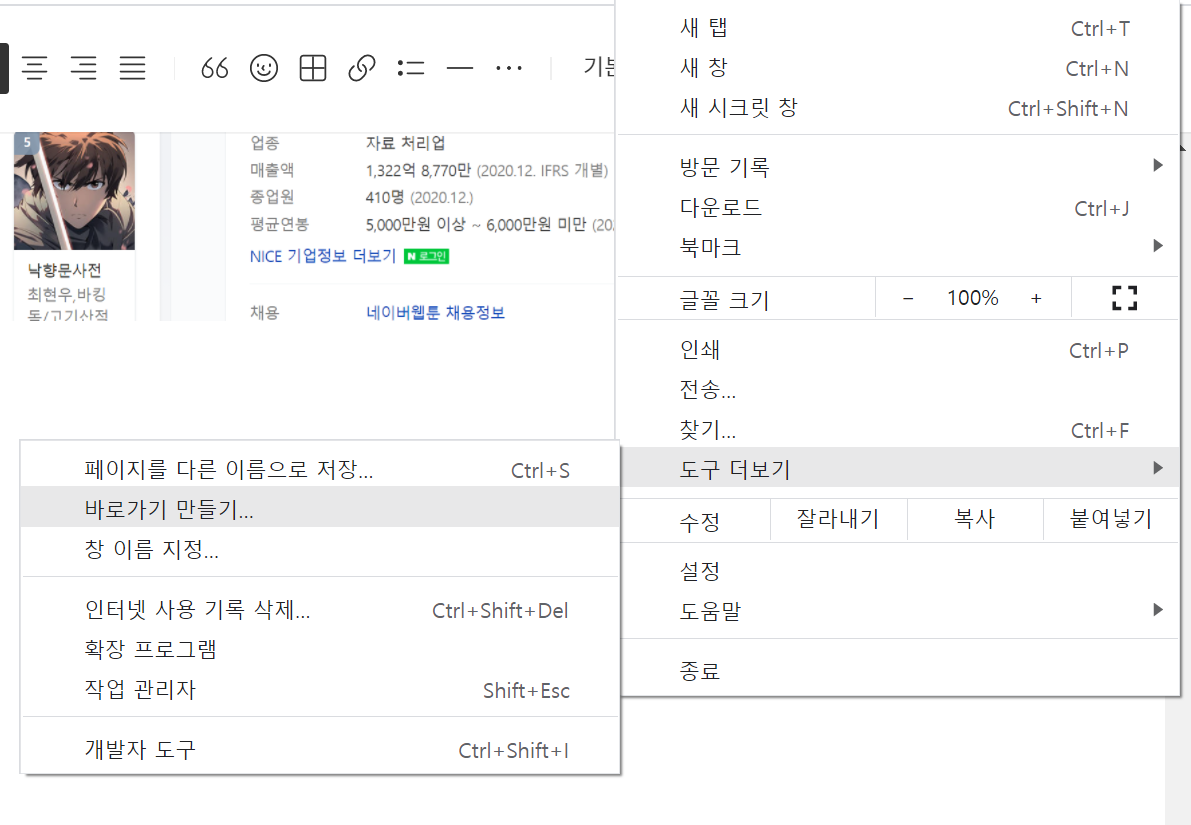The height and width of the screenshot is (825, 1191).
Task: Click the 410명 employee count value
Action: [x=384, y=198]
